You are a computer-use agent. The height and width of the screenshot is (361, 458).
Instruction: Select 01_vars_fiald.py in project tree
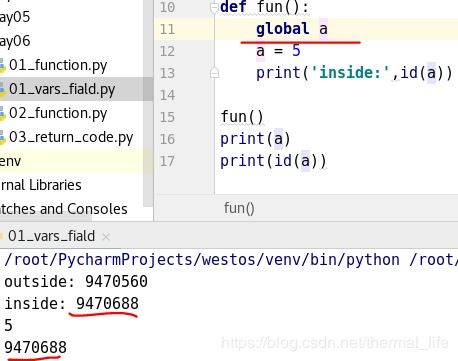click(x=62, y=89)
